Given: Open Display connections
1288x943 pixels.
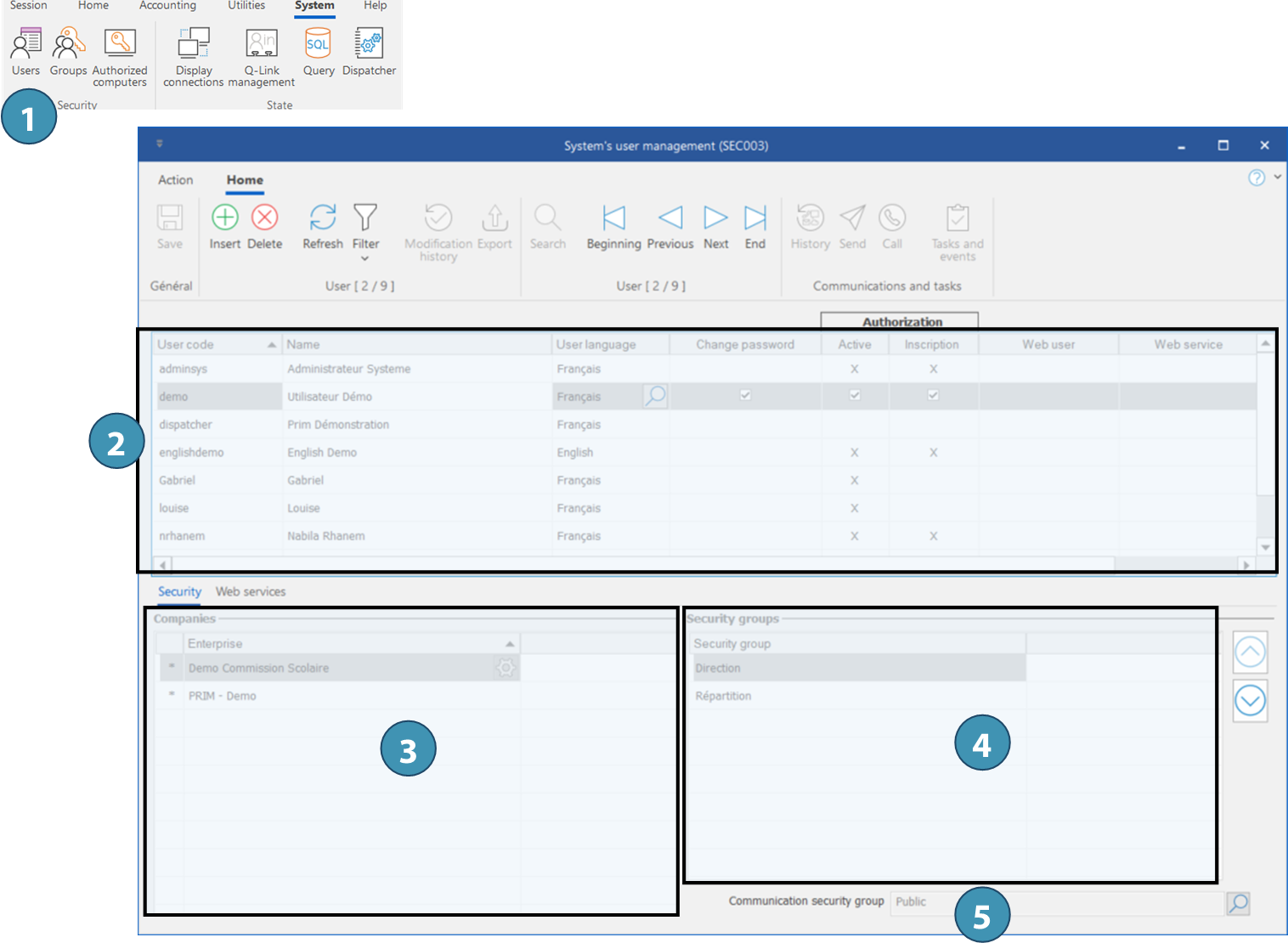Looking at the screenshot, I should pyautogui.click(x=194, y=42).
